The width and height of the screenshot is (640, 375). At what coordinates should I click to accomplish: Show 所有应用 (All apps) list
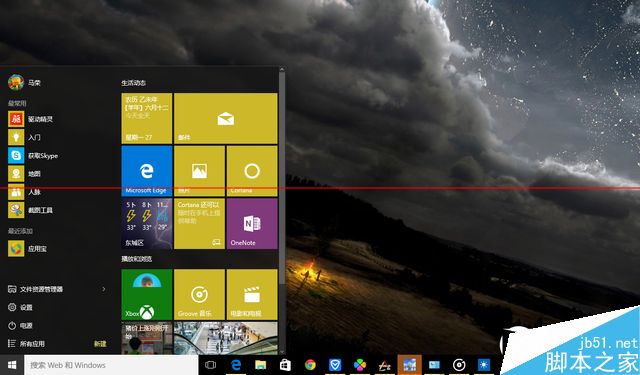(27, 344)
